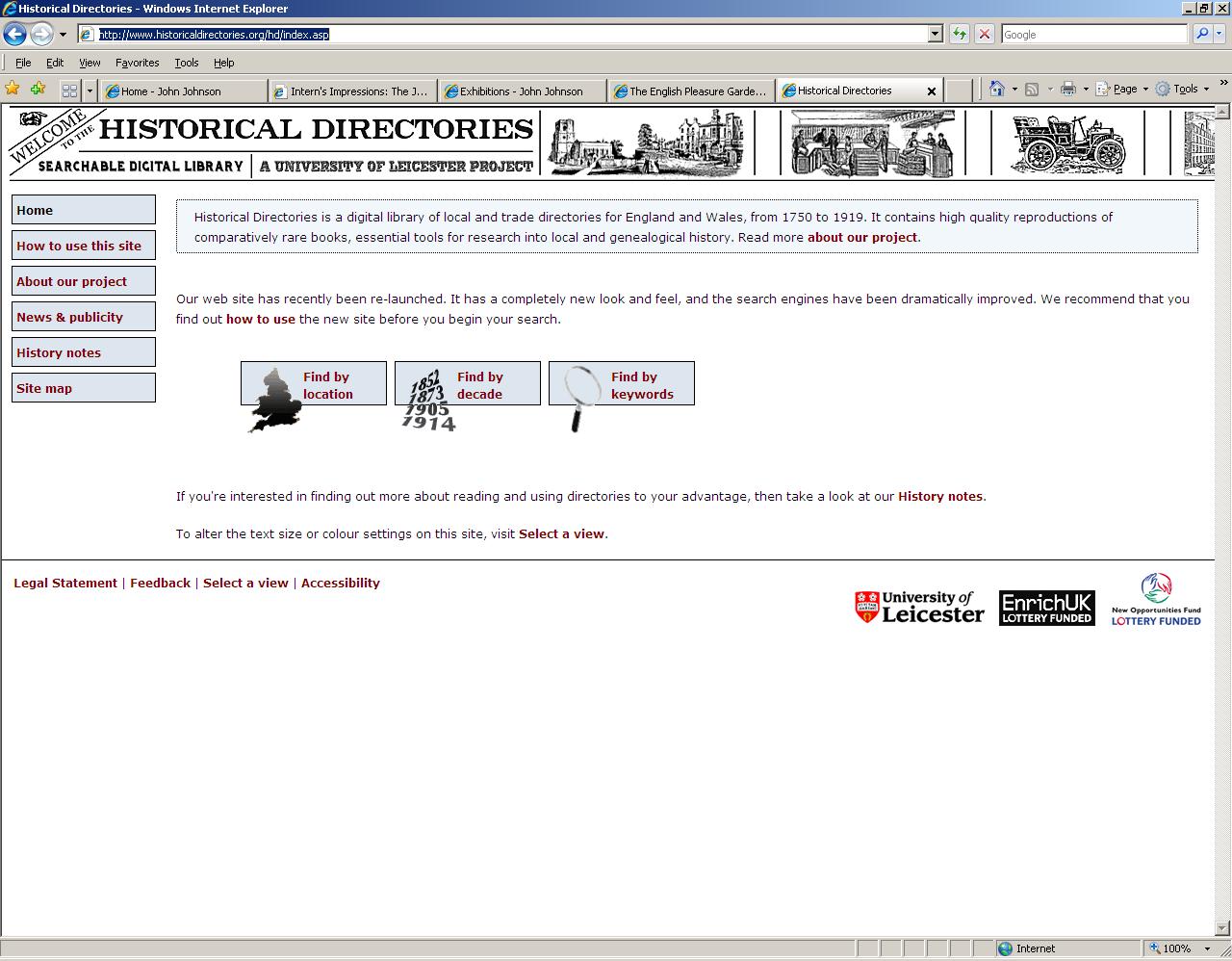Viewport: 1232px width, 961px height.
Task: Open the Favorites Center star icon
Action: 13,88
